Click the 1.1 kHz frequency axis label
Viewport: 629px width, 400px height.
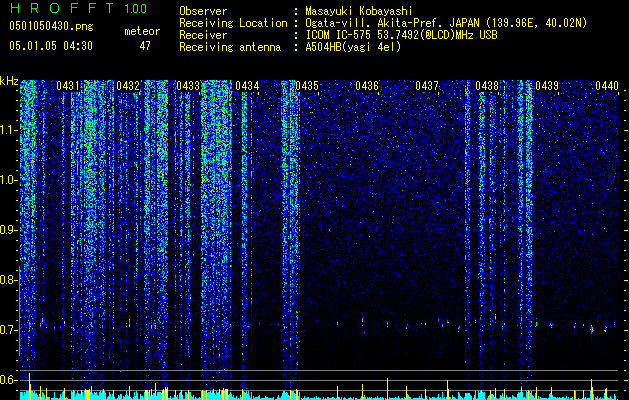9,130
